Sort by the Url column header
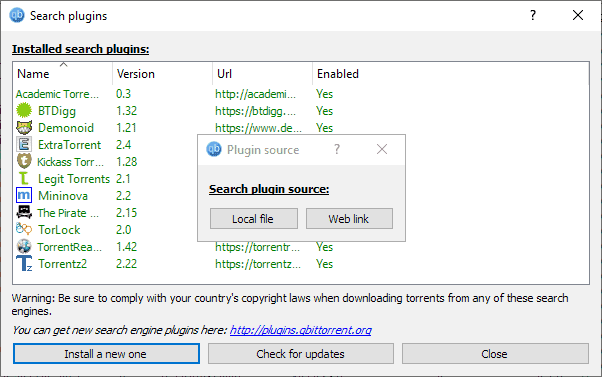 point(262,74)
